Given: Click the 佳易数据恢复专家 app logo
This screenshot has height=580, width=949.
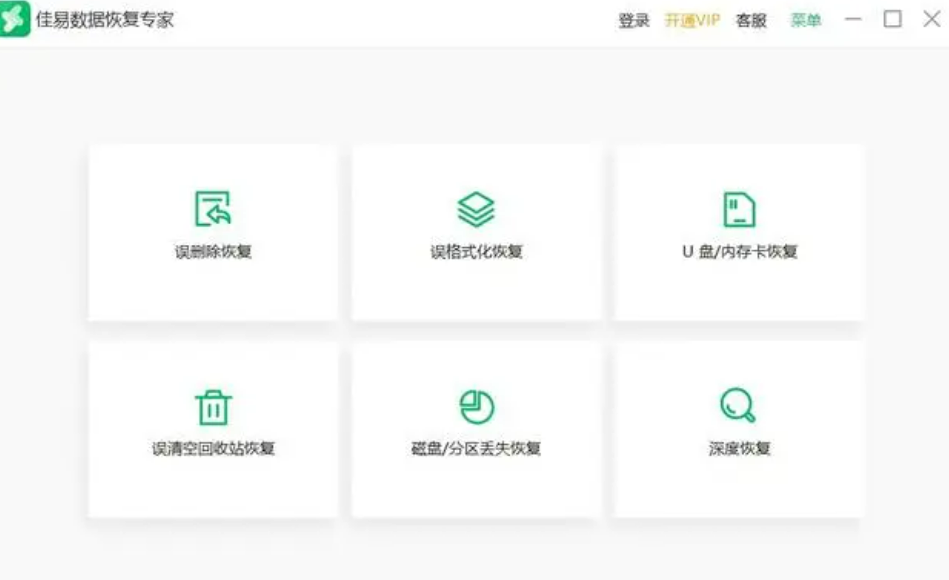Looking at the screenshot, I should tap(15, 18).
